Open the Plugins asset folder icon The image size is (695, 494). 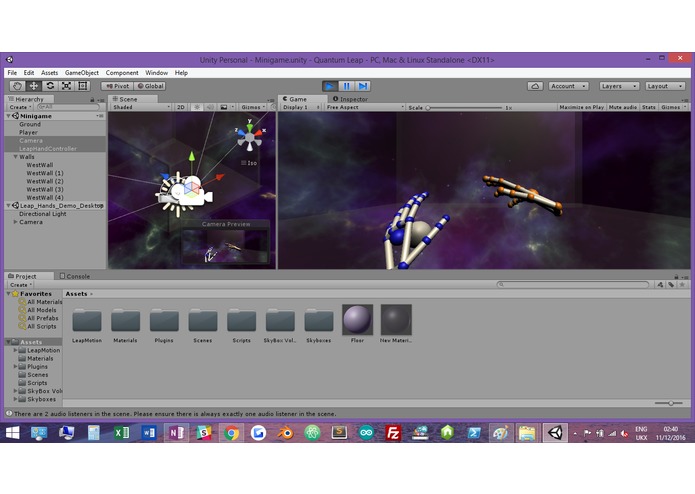point(164,321)
